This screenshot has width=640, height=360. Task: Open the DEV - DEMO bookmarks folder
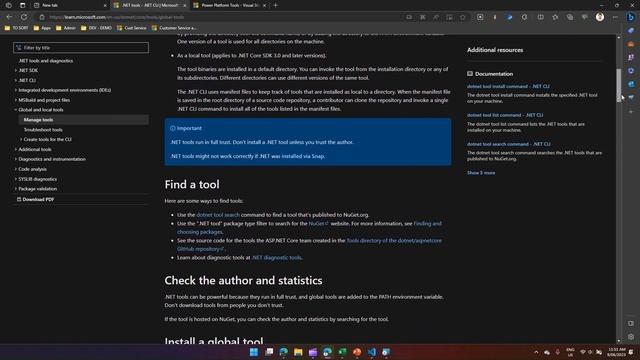96,28
